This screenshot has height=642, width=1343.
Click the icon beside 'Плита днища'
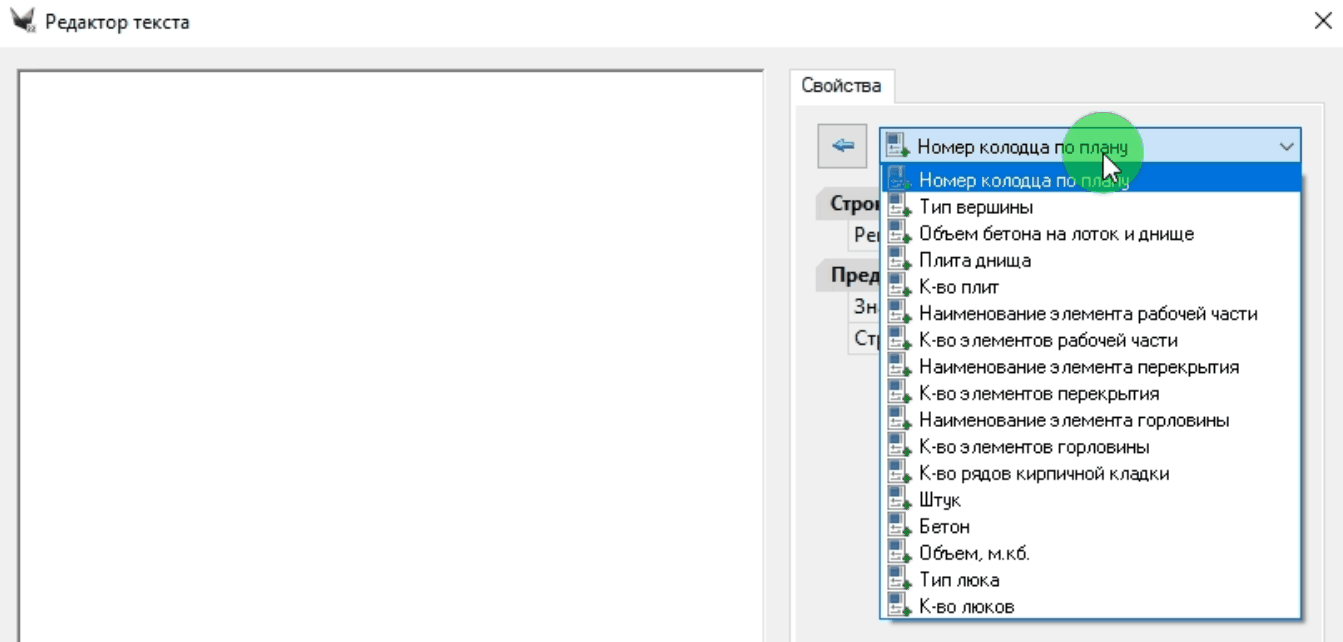pos(898,260)
